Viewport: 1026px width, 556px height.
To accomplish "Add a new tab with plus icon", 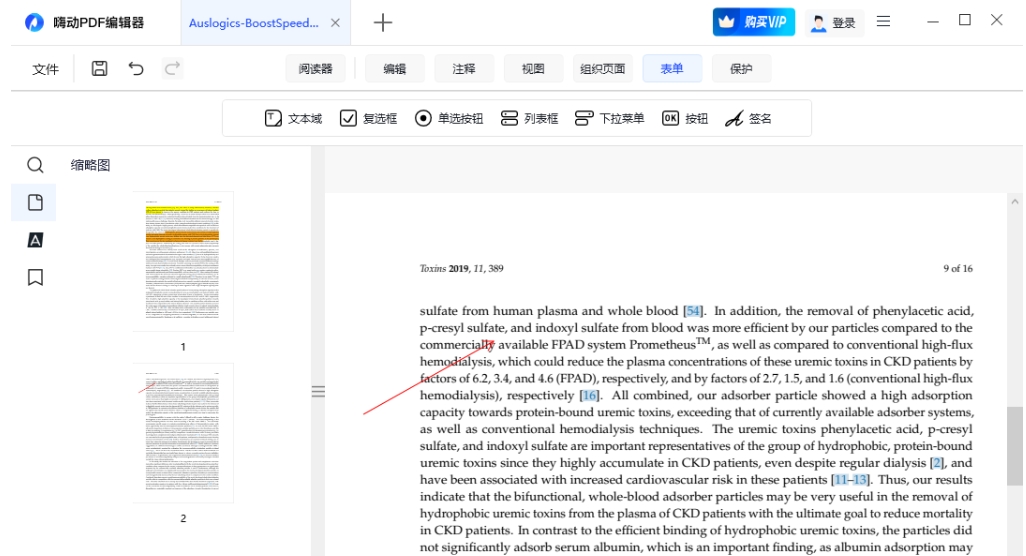I will point(383,22).
